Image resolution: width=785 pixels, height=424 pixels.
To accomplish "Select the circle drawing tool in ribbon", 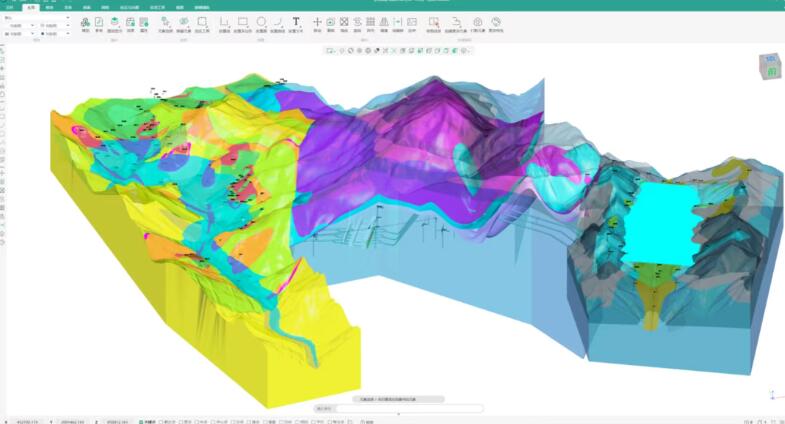I will (x=261, y=21).
